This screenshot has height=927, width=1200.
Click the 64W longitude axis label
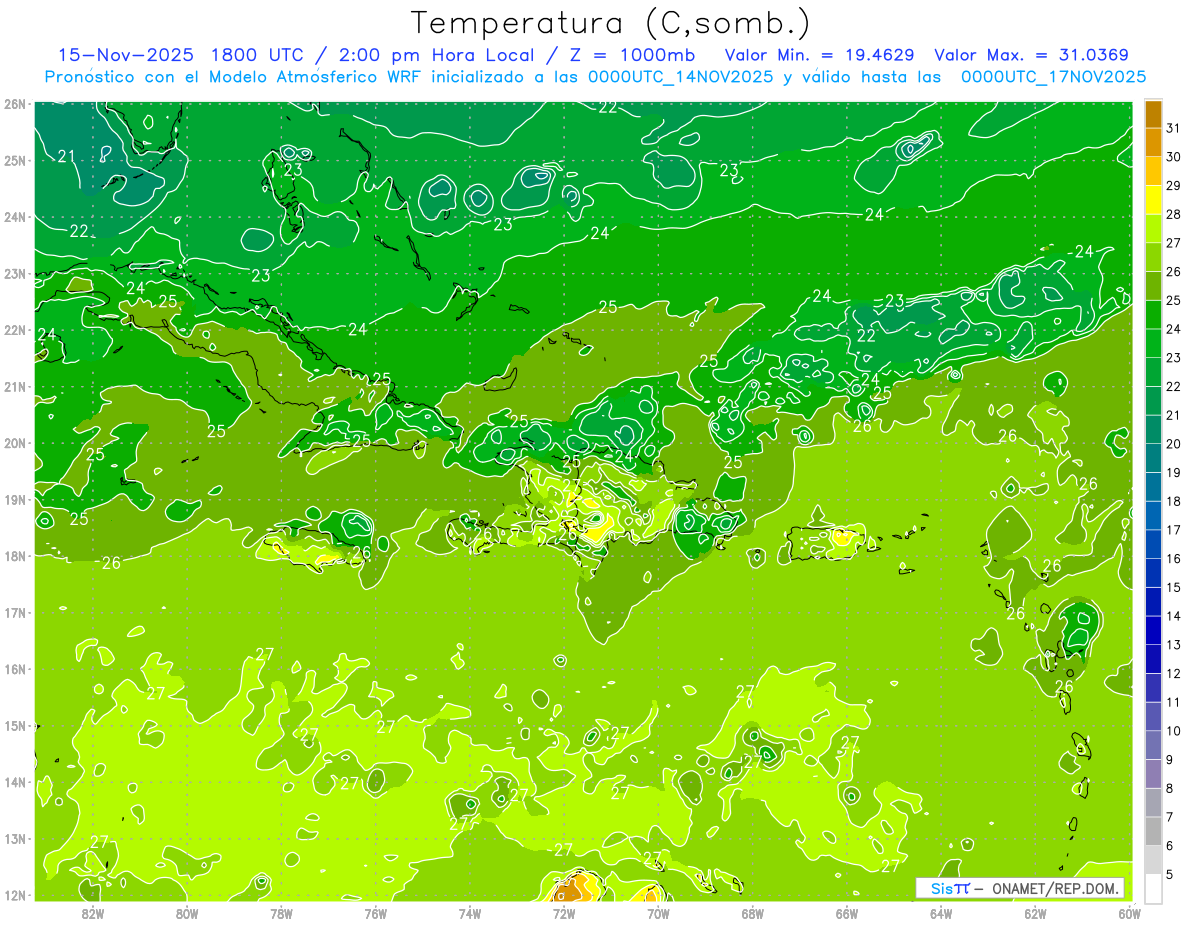click(941, 913)
